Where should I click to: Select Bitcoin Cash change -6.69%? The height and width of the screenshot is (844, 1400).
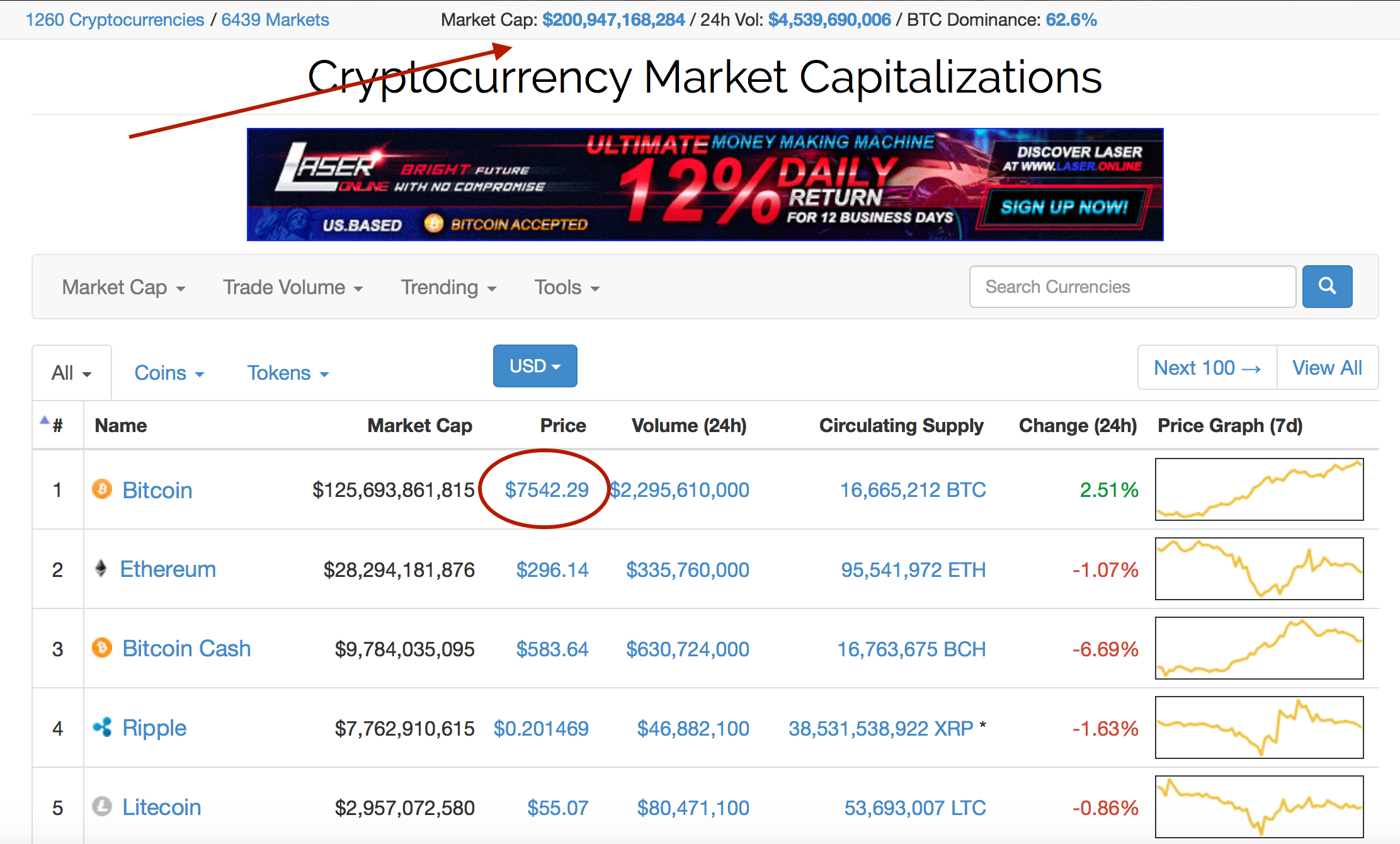(1105, 649)
